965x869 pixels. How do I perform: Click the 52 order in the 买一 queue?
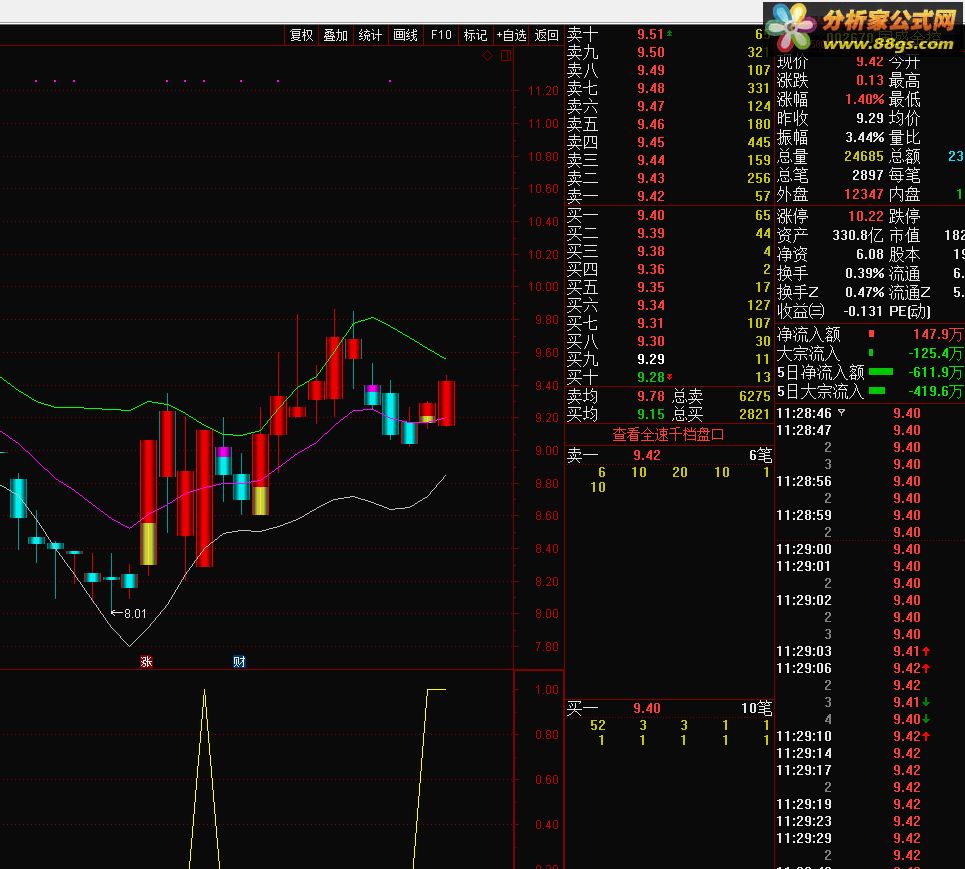coord(598,726)
